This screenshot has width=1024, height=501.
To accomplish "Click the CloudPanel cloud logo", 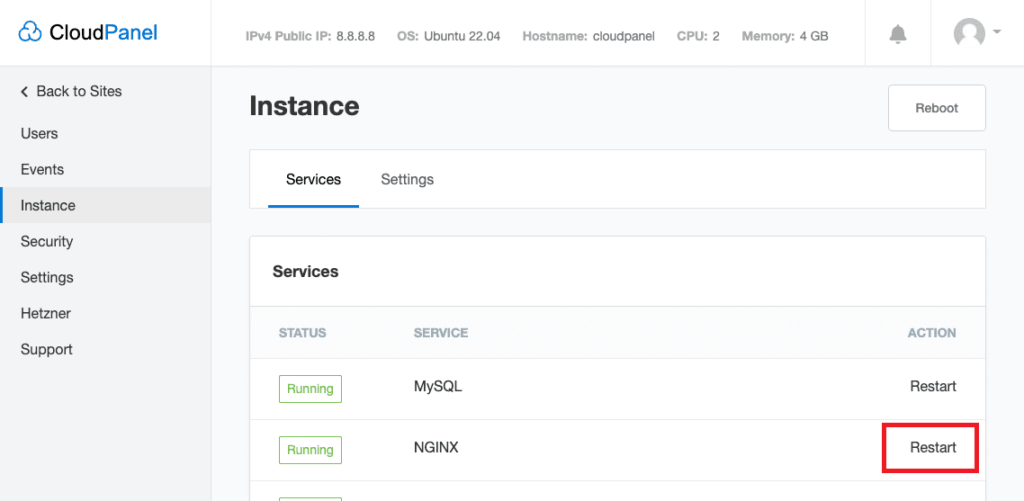I will [x=31, y=33].
